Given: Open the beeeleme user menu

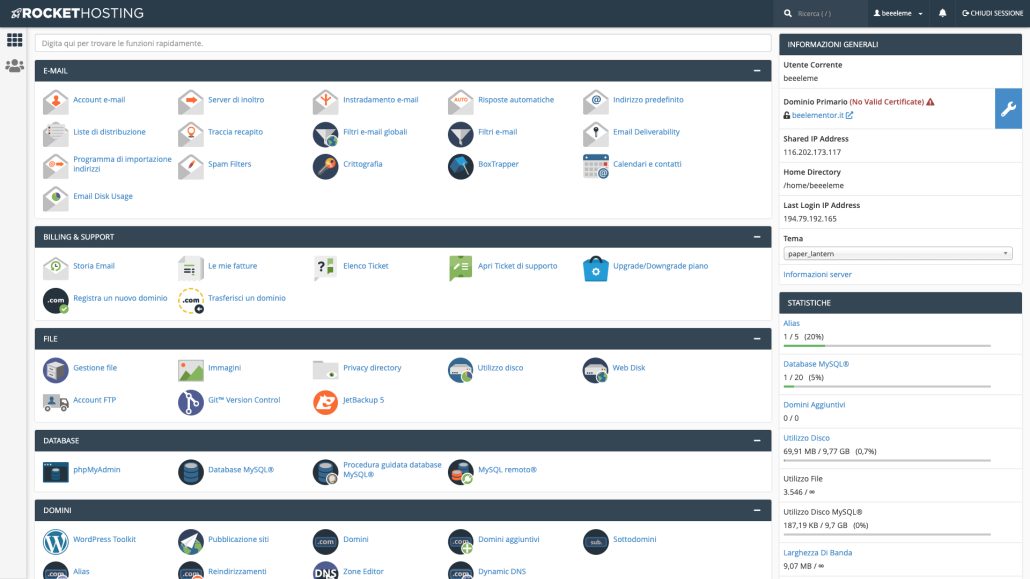Looking at the screenshot, I should click(893, 13).
